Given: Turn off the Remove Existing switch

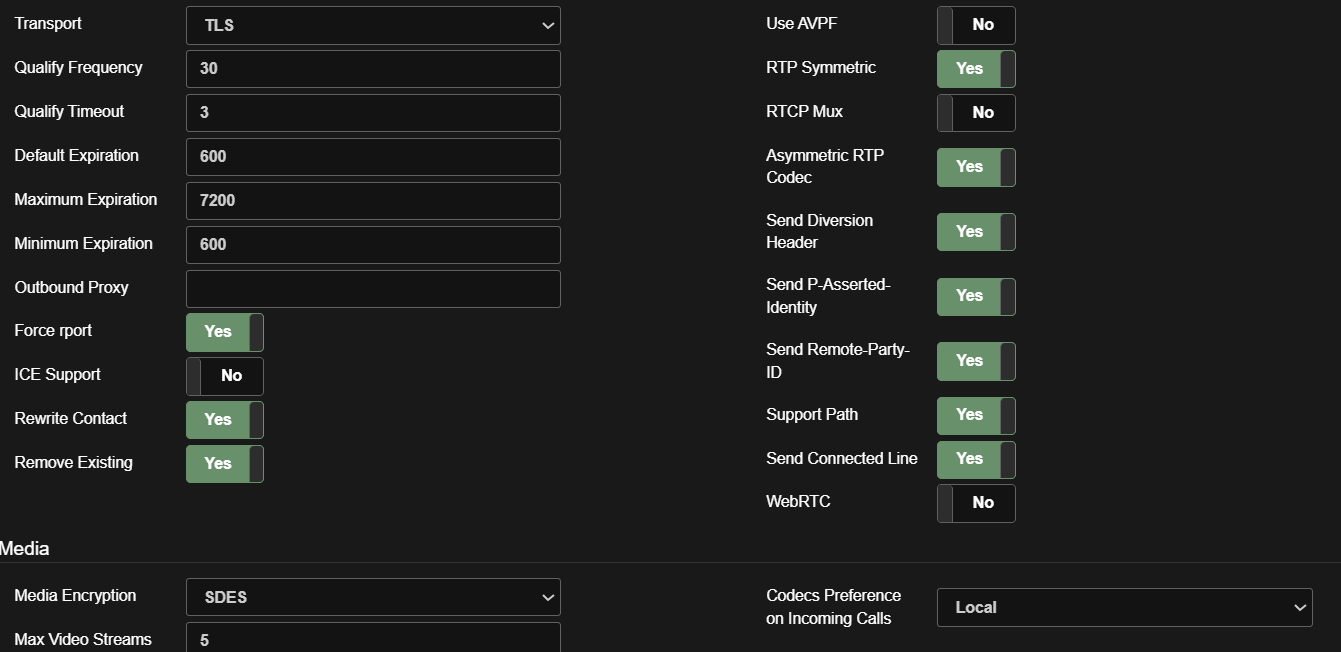Looking at the screenshot, I should (x=225, y=464).
